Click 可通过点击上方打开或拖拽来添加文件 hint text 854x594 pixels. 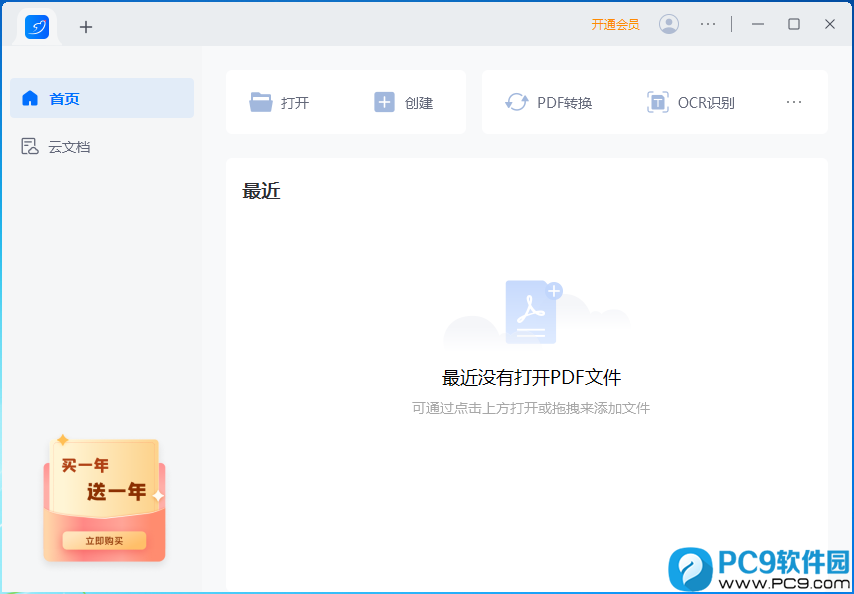(531, 408)
